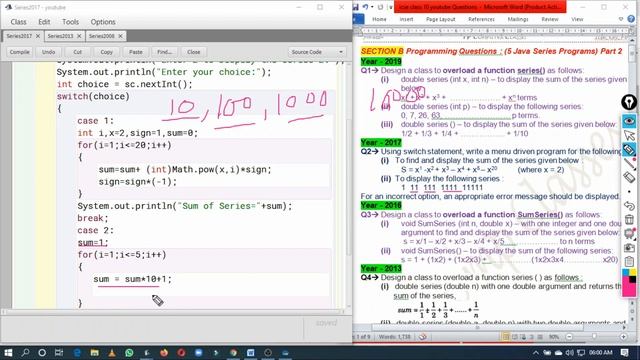Open the Word File tab
The image size is (640, 360).
point(358,19)
